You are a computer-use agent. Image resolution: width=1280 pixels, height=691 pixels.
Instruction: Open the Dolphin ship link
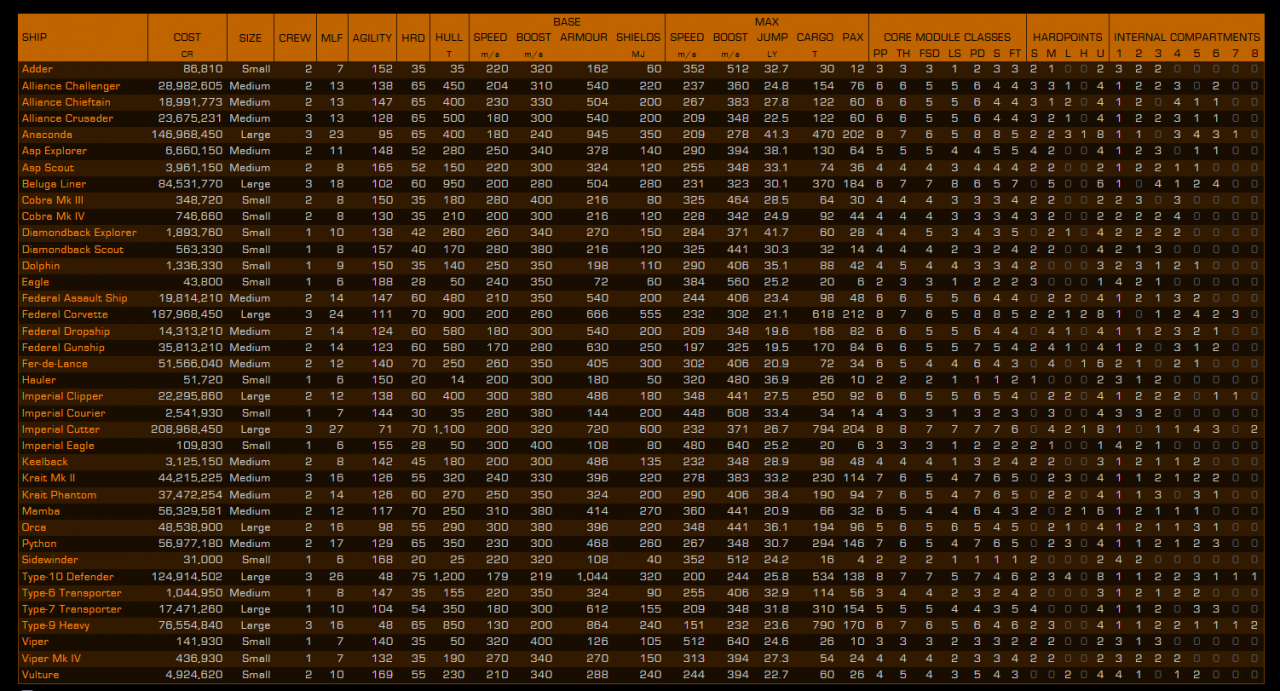41,266
